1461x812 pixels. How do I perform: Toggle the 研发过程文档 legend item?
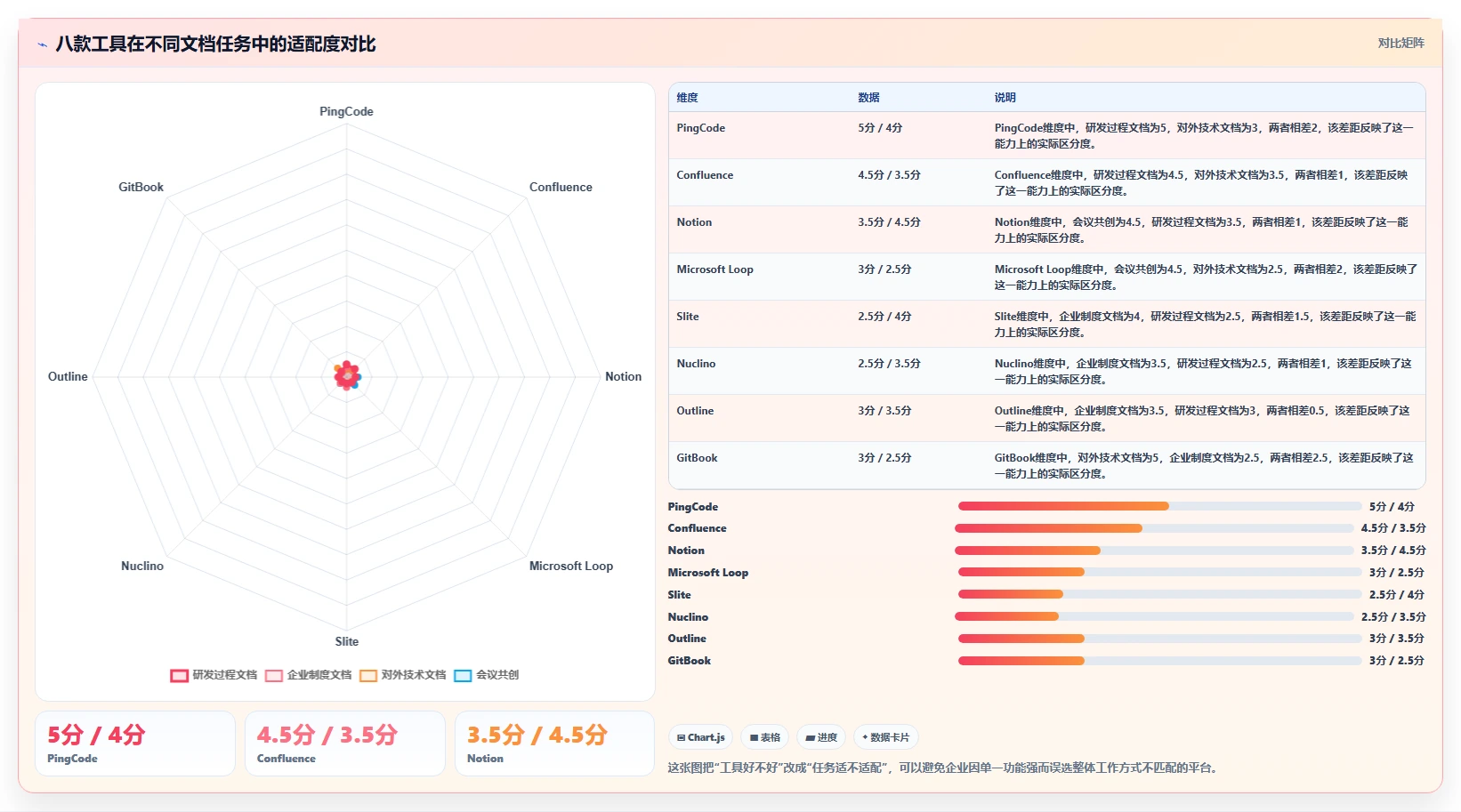click(x=214, y=675)
